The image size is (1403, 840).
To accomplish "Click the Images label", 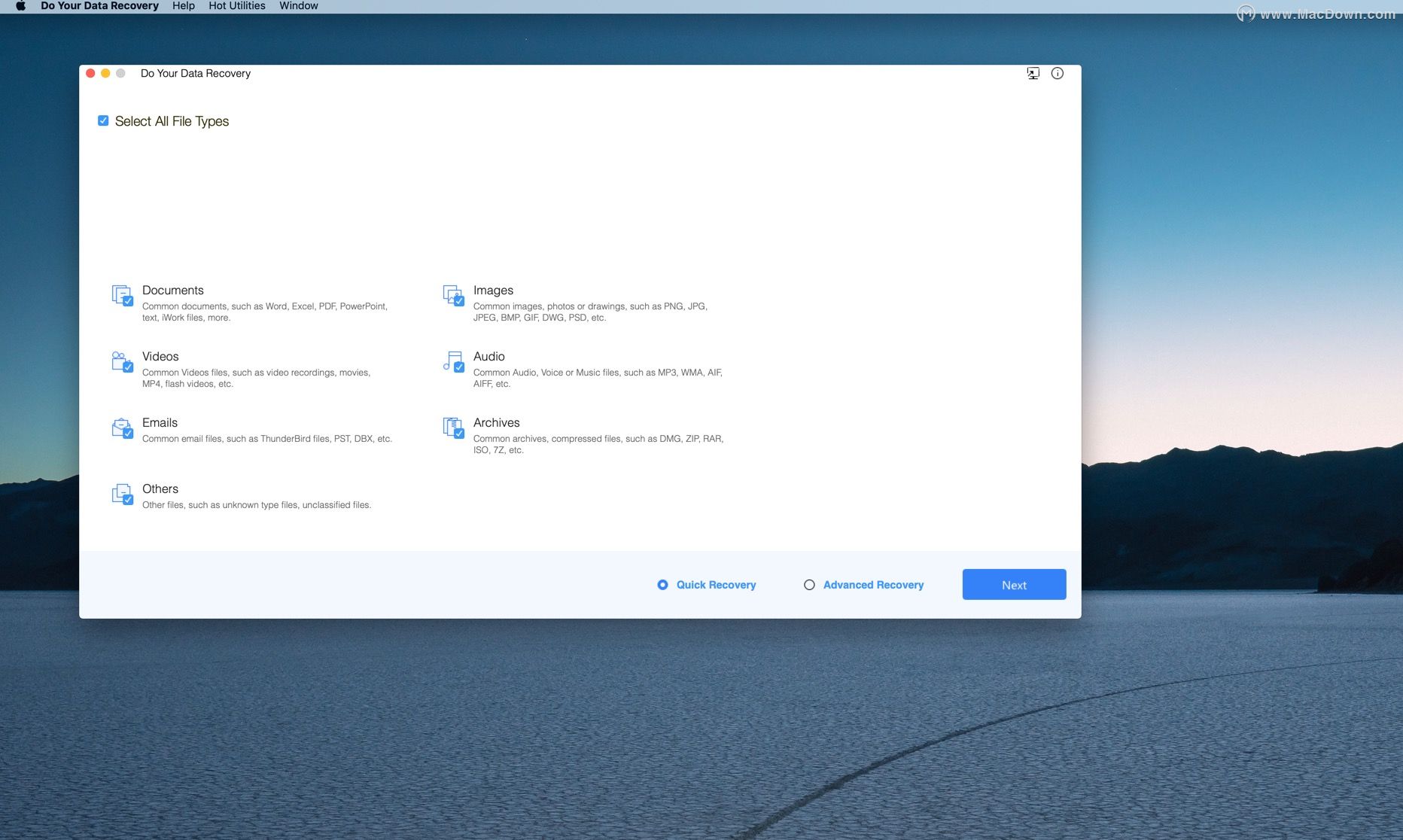I will click(493, 291).
